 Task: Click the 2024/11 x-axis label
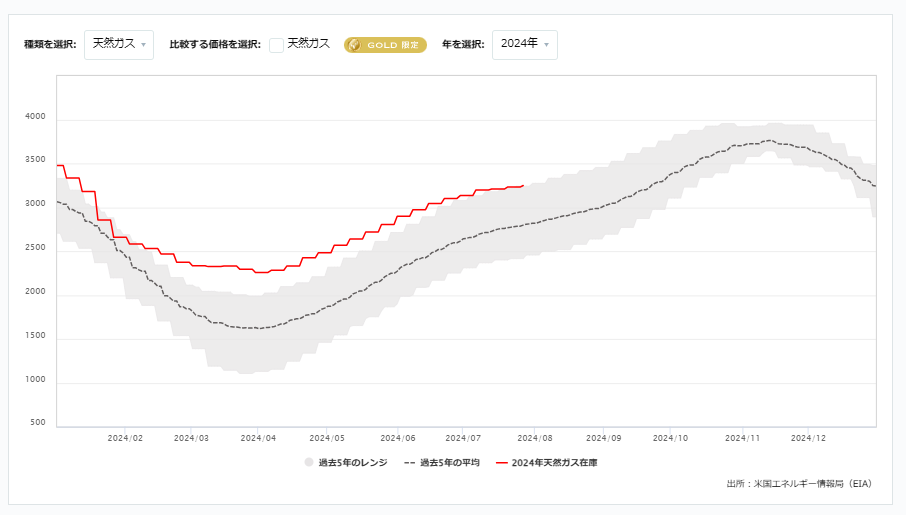(742, 438)
